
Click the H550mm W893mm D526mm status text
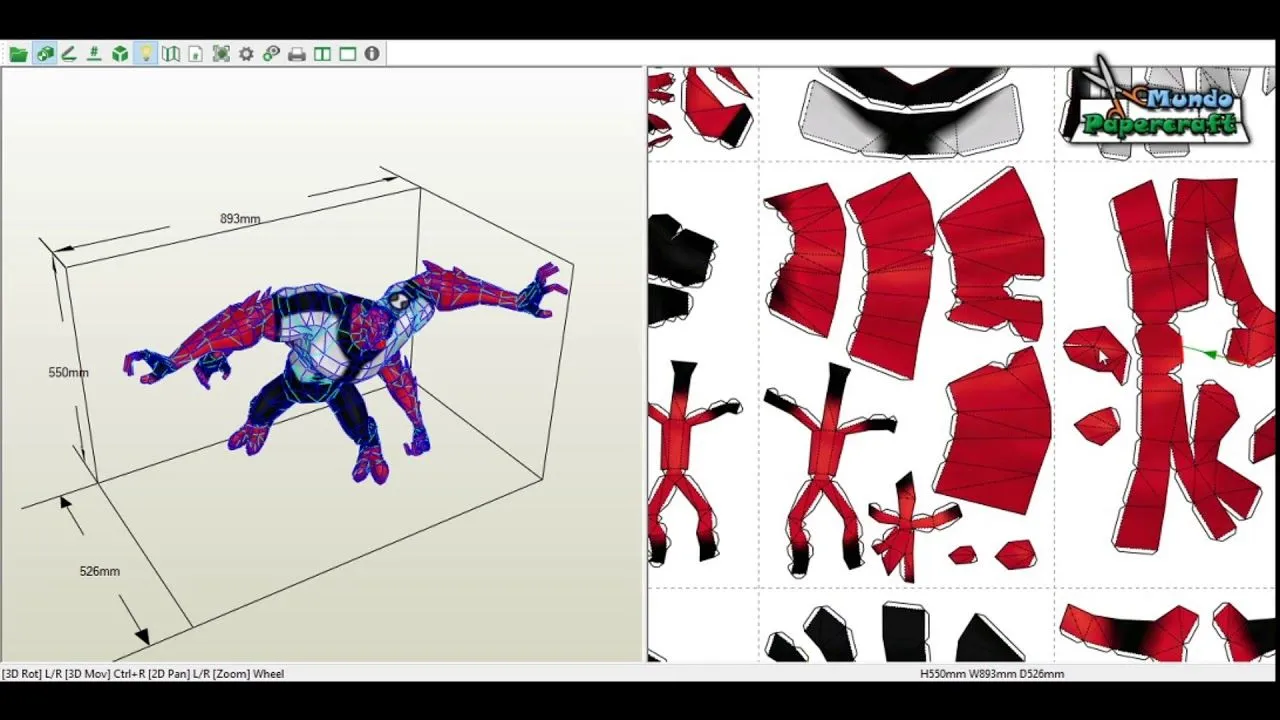(992, 674)
